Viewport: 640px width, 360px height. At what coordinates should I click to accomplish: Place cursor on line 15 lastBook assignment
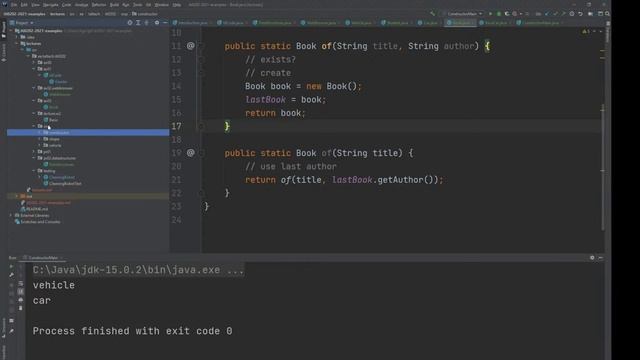tap(285, 100)
